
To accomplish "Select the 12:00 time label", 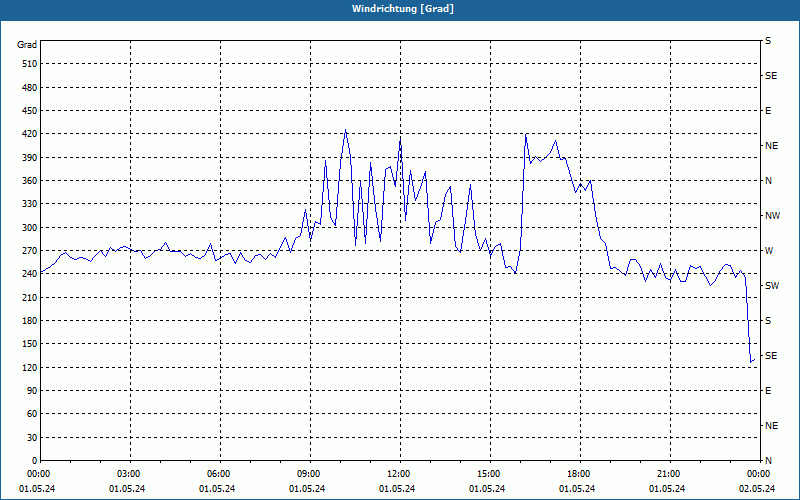I will (x=398, y=474).
